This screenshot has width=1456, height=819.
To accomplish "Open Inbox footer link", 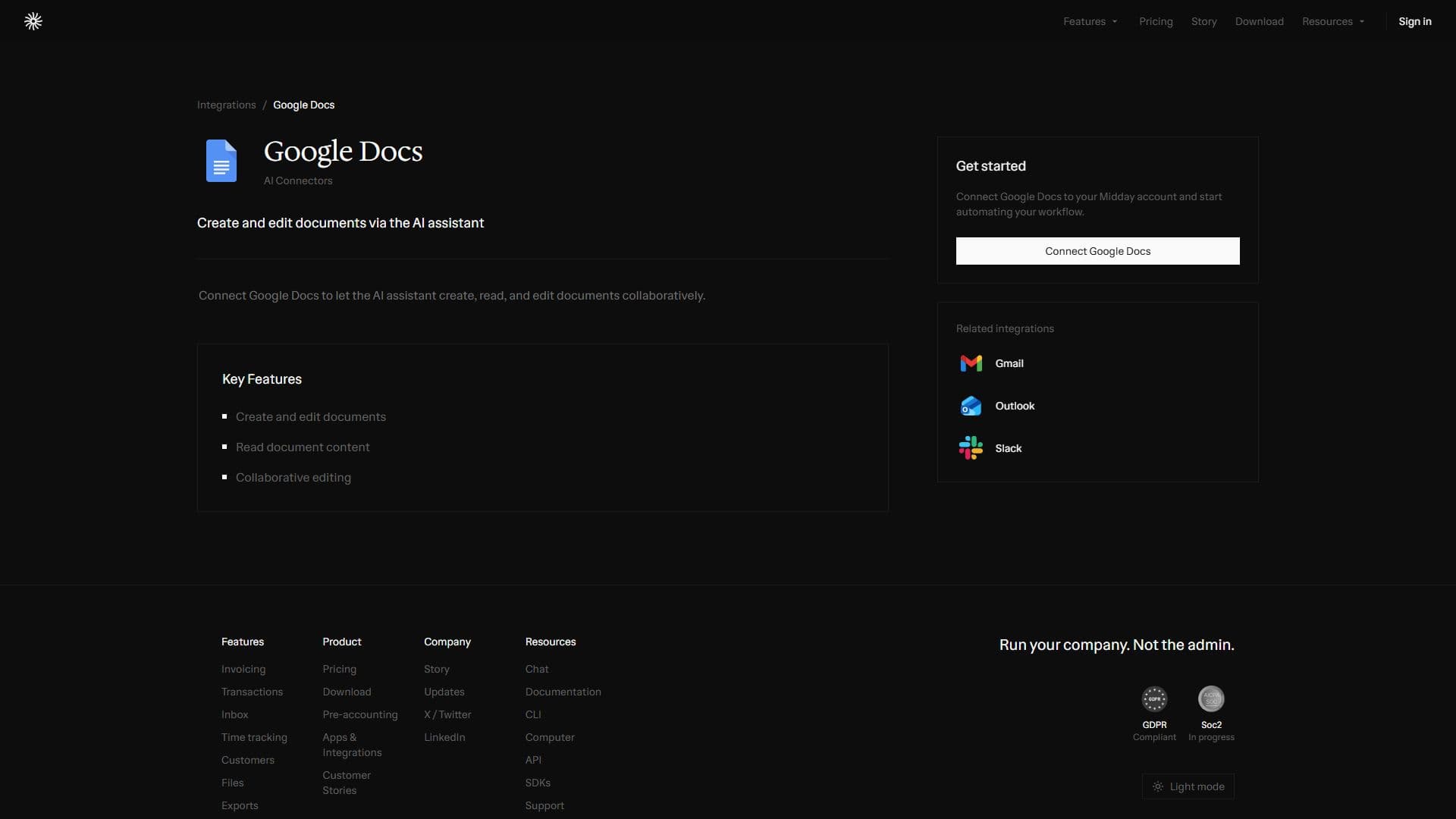I will pos(235,714).
